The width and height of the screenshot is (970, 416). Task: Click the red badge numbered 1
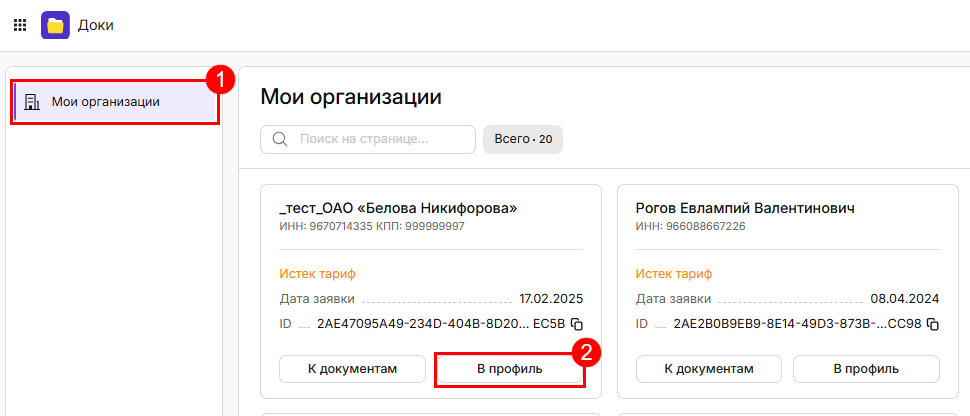click(x=220, y=80)
